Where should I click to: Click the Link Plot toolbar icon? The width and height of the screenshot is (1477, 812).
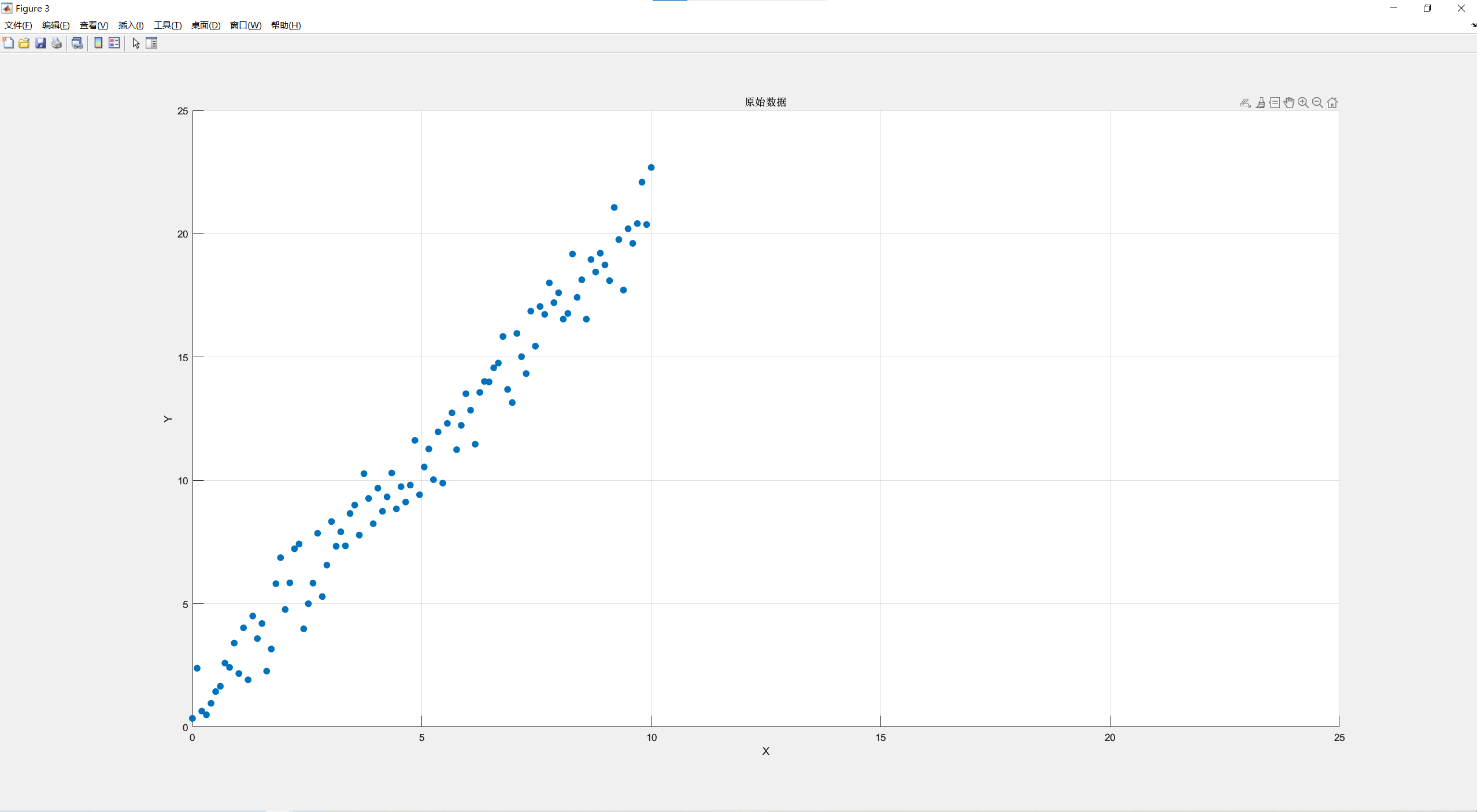(x=77, y=43)
